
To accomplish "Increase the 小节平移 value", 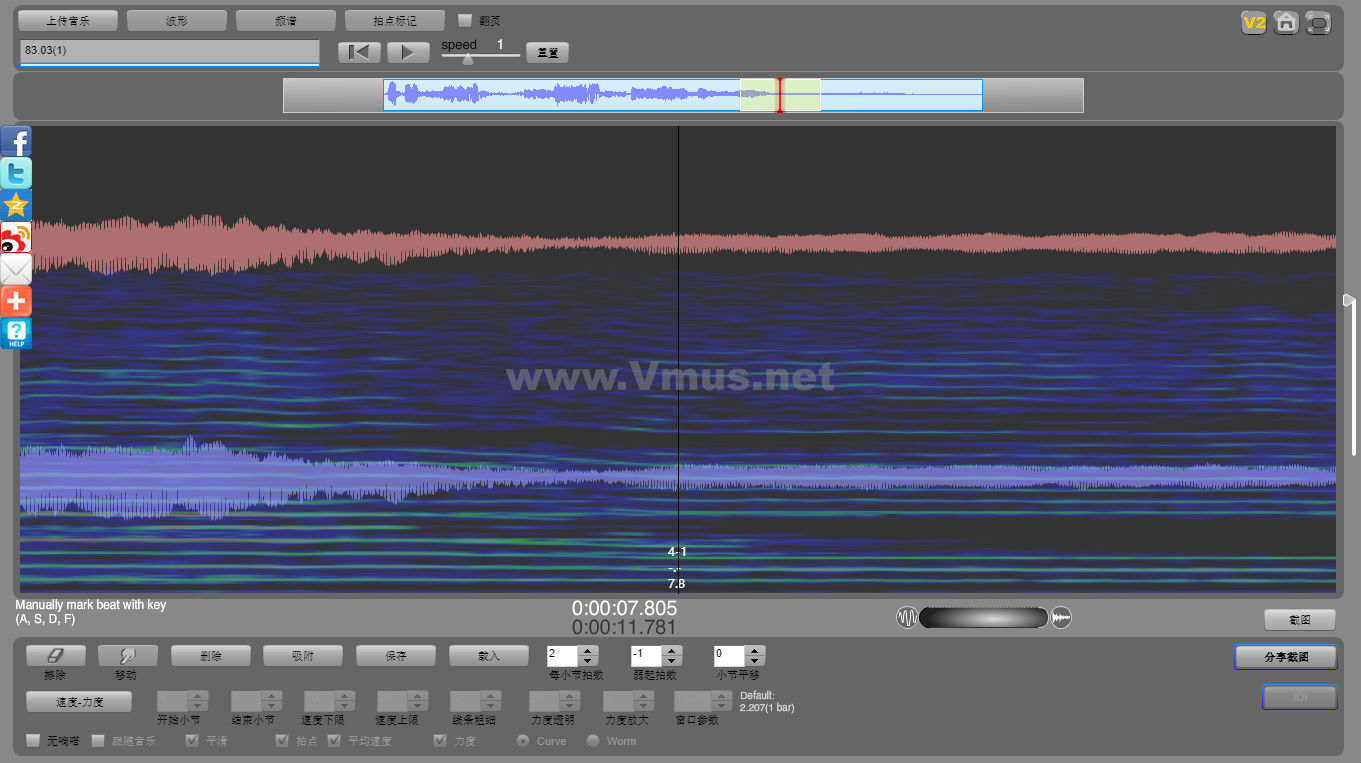I will click(755, 651).
